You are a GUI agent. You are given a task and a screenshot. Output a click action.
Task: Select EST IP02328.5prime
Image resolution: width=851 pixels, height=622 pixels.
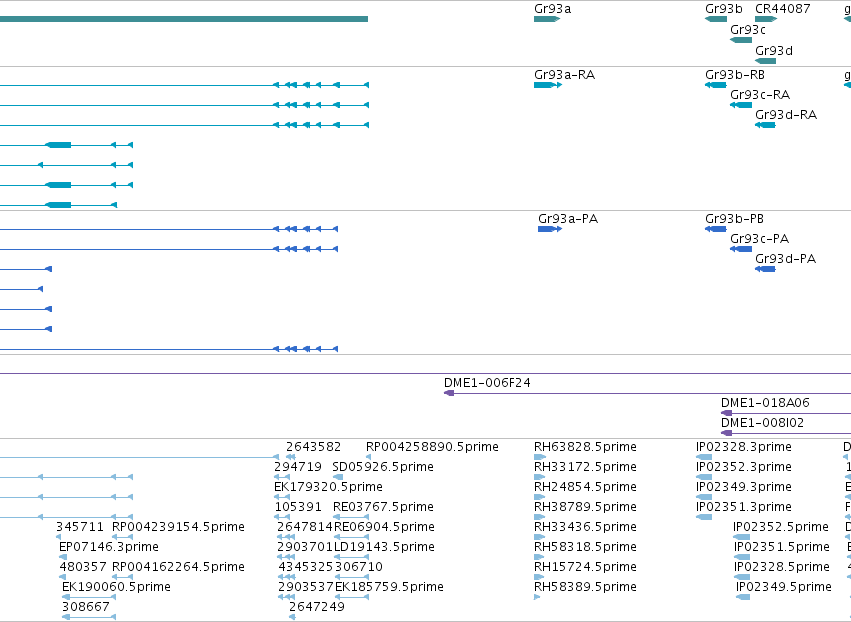click(742, 577)
